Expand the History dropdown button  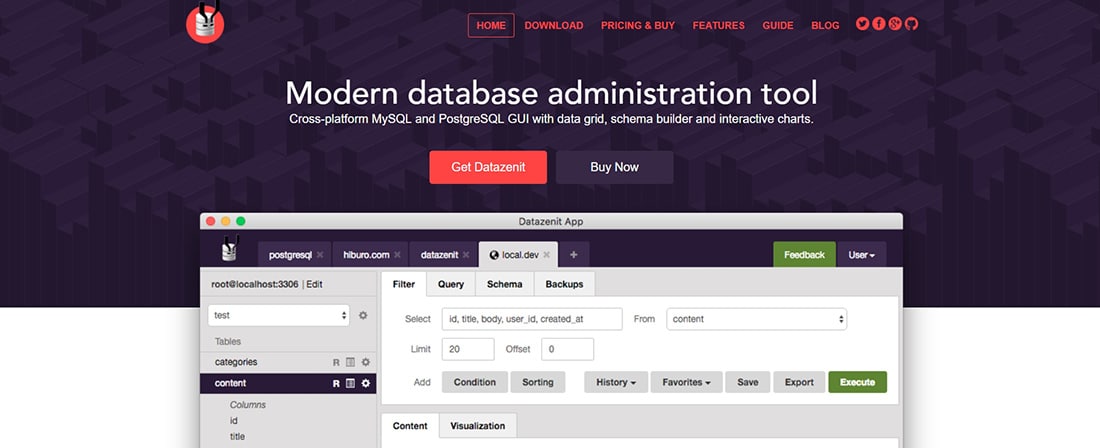pyautogui.click(x=616, y=382)
